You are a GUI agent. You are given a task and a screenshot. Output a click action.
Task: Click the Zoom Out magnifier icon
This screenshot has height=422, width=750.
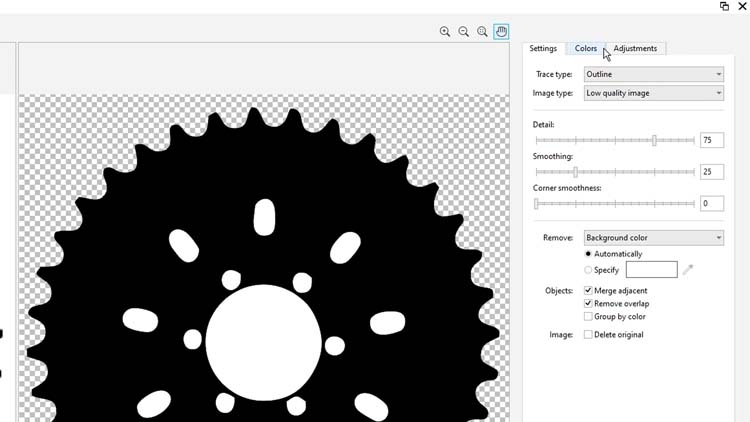463,32
